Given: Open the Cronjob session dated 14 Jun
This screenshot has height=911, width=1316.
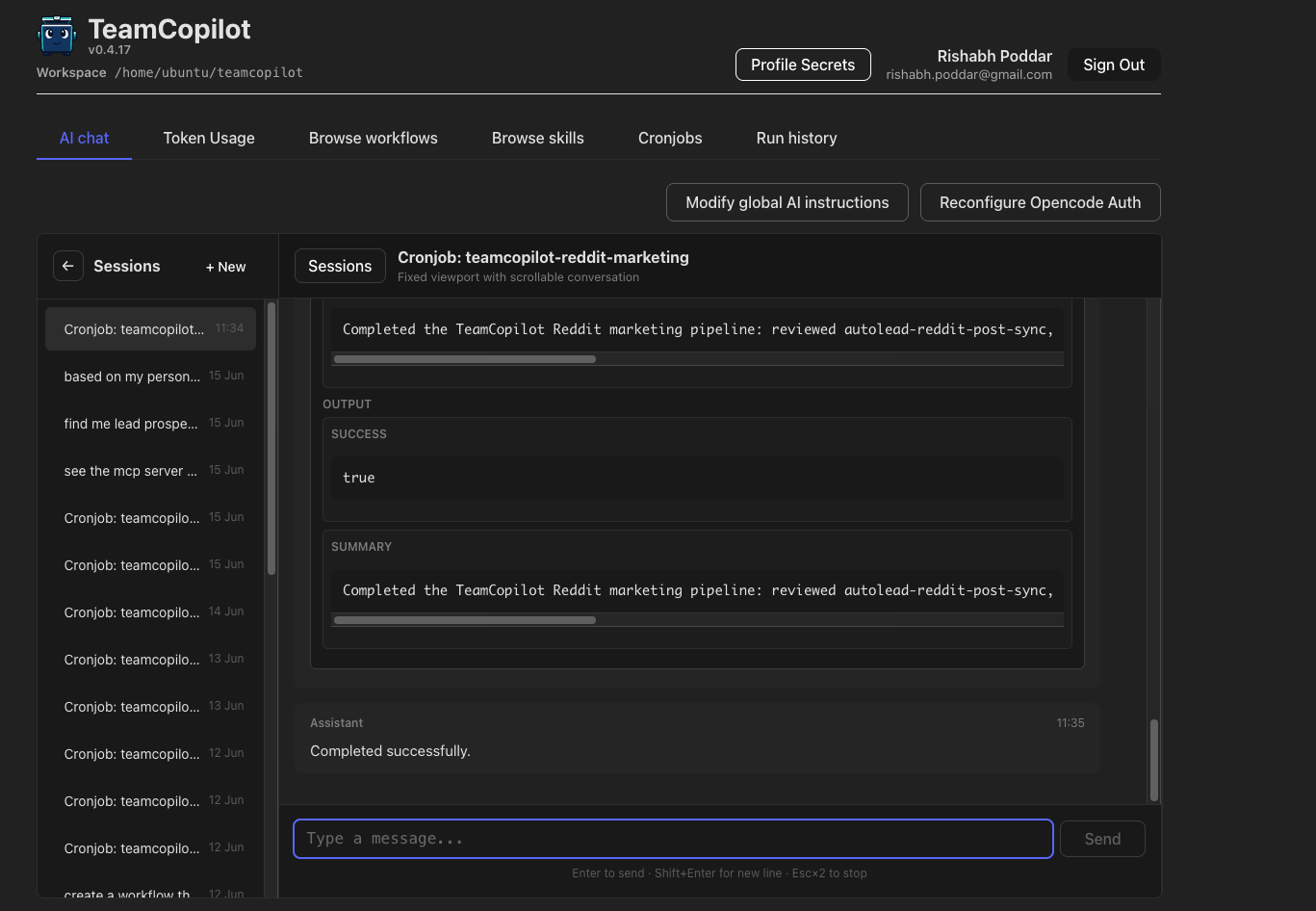Looking at the screenshot, I should click(x=151, y=612).
